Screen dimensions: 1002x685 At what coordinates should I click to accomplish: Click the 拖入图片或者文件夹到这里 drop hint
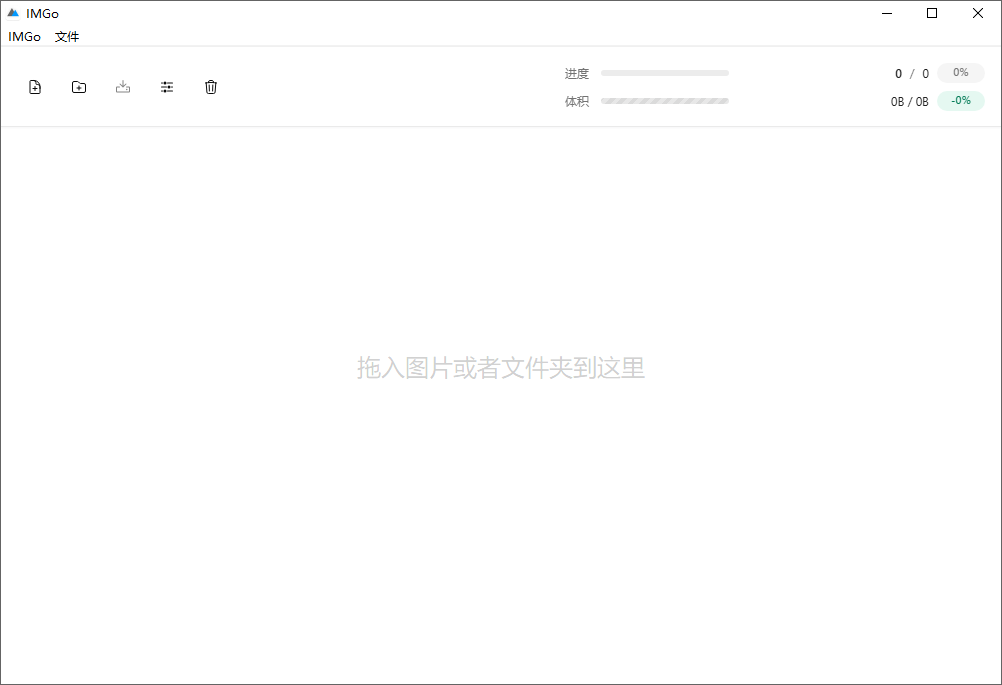[501, 367]
